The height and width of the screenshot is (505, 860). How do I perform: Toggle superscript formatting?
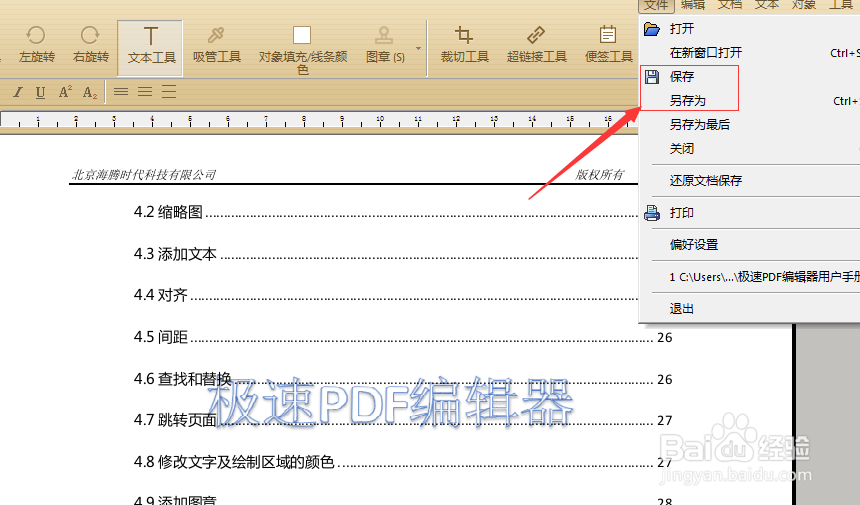tap(65, 92)
